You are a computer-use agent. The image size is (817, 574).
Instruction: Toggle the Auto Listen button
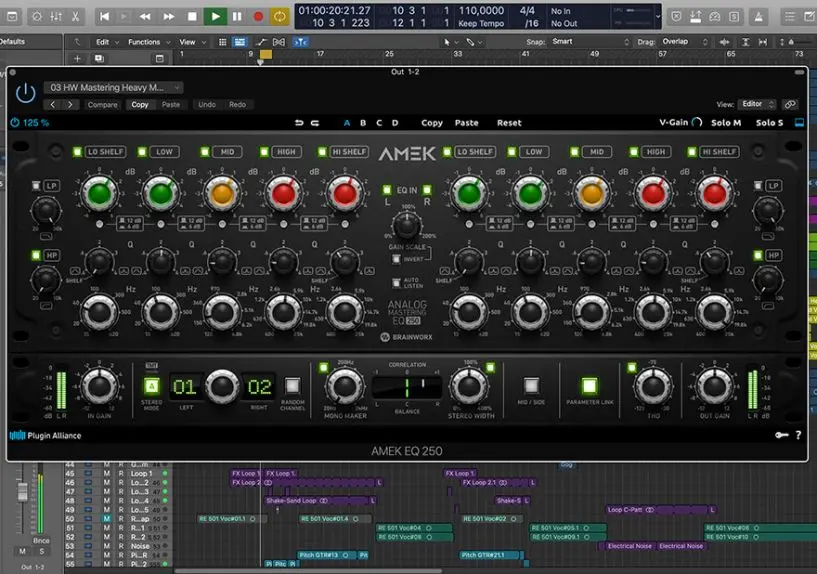tap(396, 283)
